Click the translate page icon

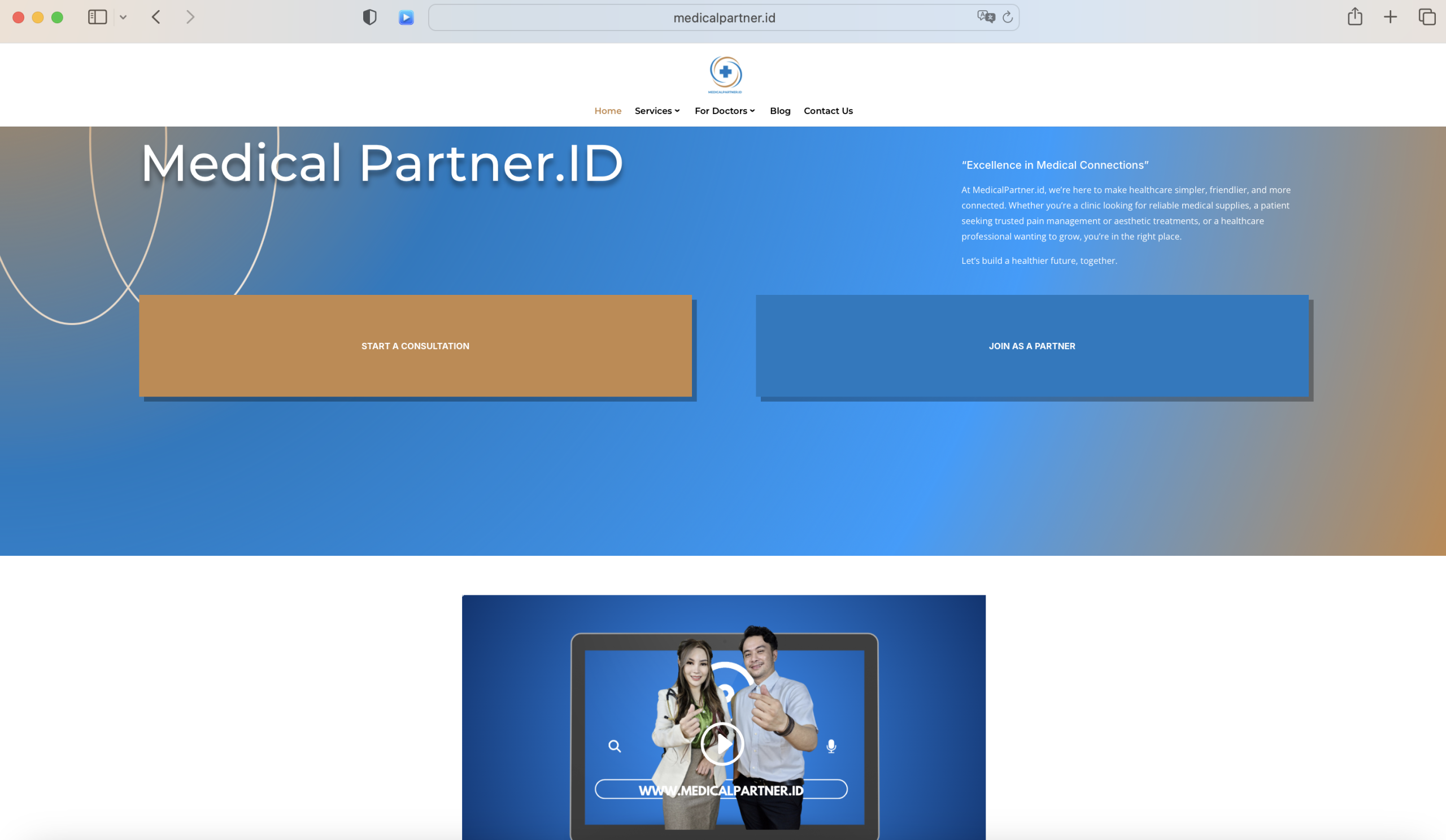[985, 16]
